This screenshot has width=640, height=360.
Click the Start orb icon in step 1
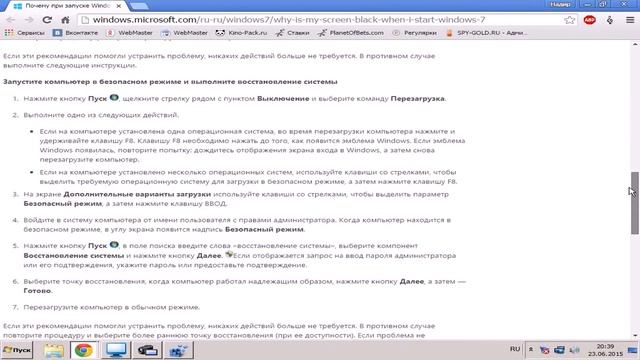[x=114, y=98]
